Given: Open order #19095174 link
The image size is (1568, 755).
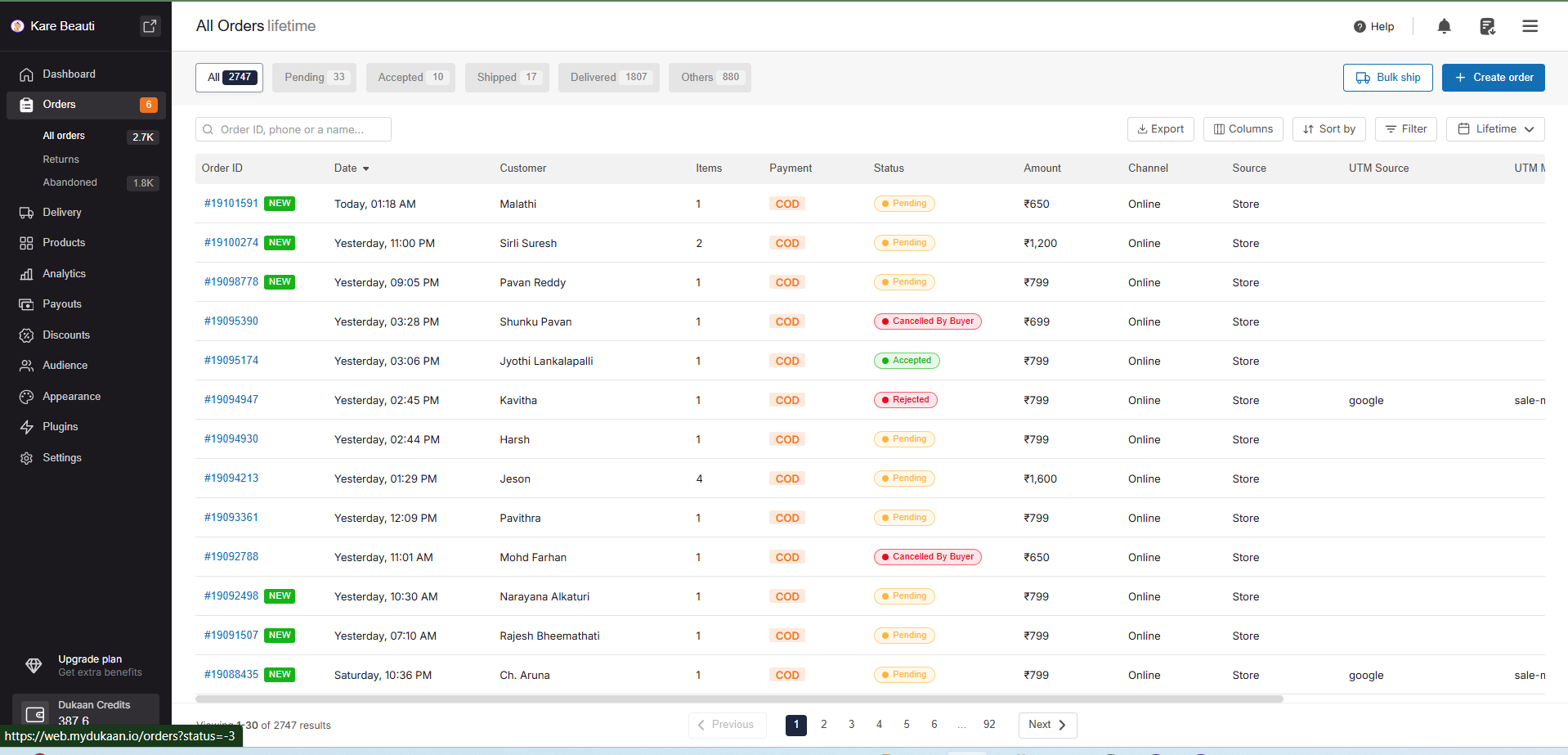Looking at the screenshot, I should [231, 361].
